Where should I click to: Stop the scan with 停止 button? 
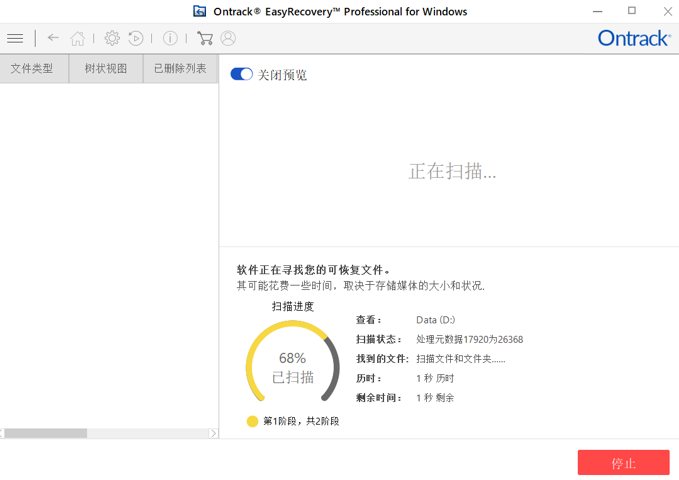(624, 463)
